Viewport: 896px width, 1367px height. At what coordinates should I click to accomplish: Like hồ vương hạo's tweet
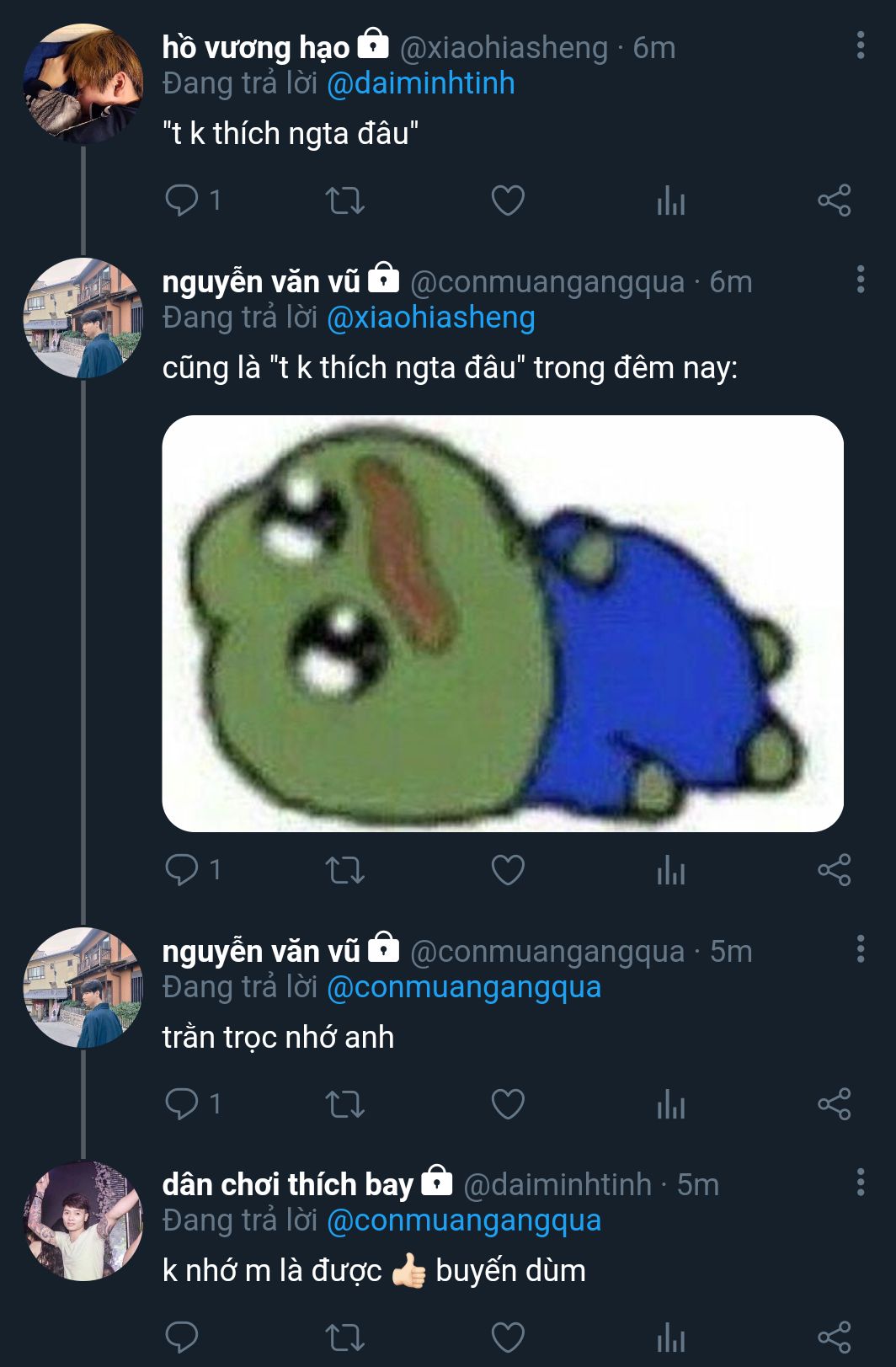point(508,200)
